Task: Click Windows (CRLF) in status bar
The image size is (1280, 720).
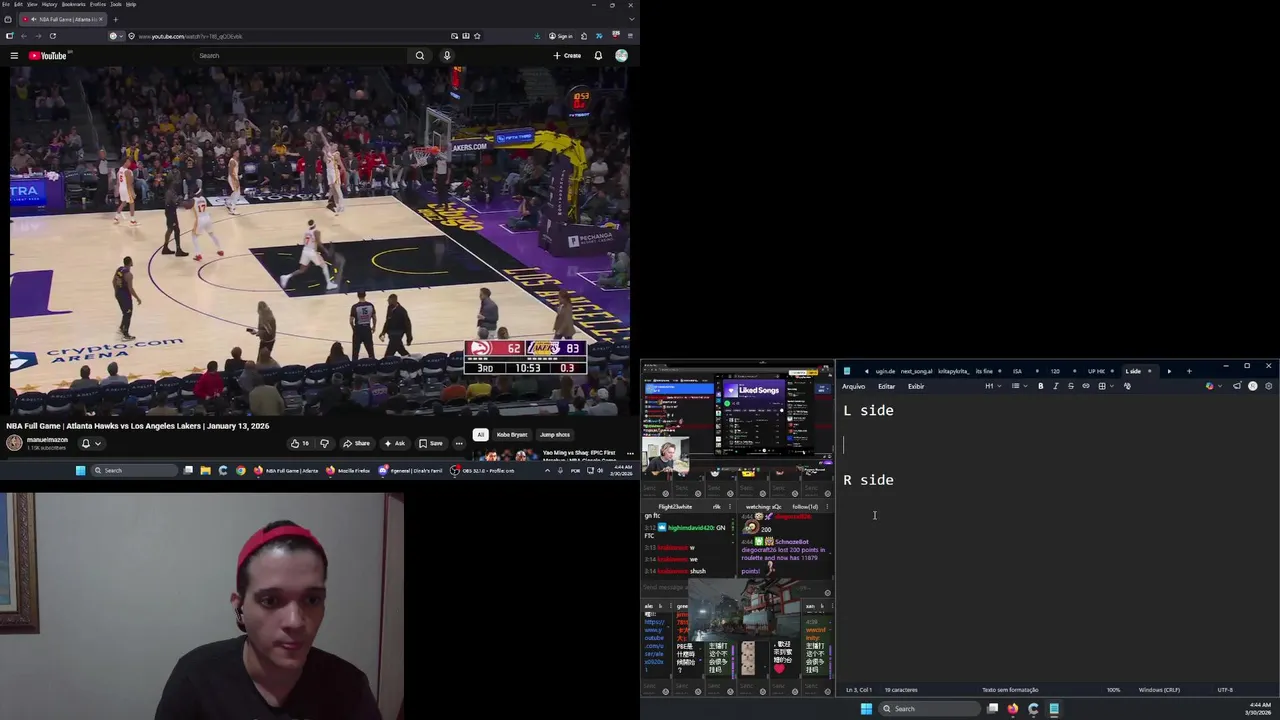Action: click(1159, 690)
